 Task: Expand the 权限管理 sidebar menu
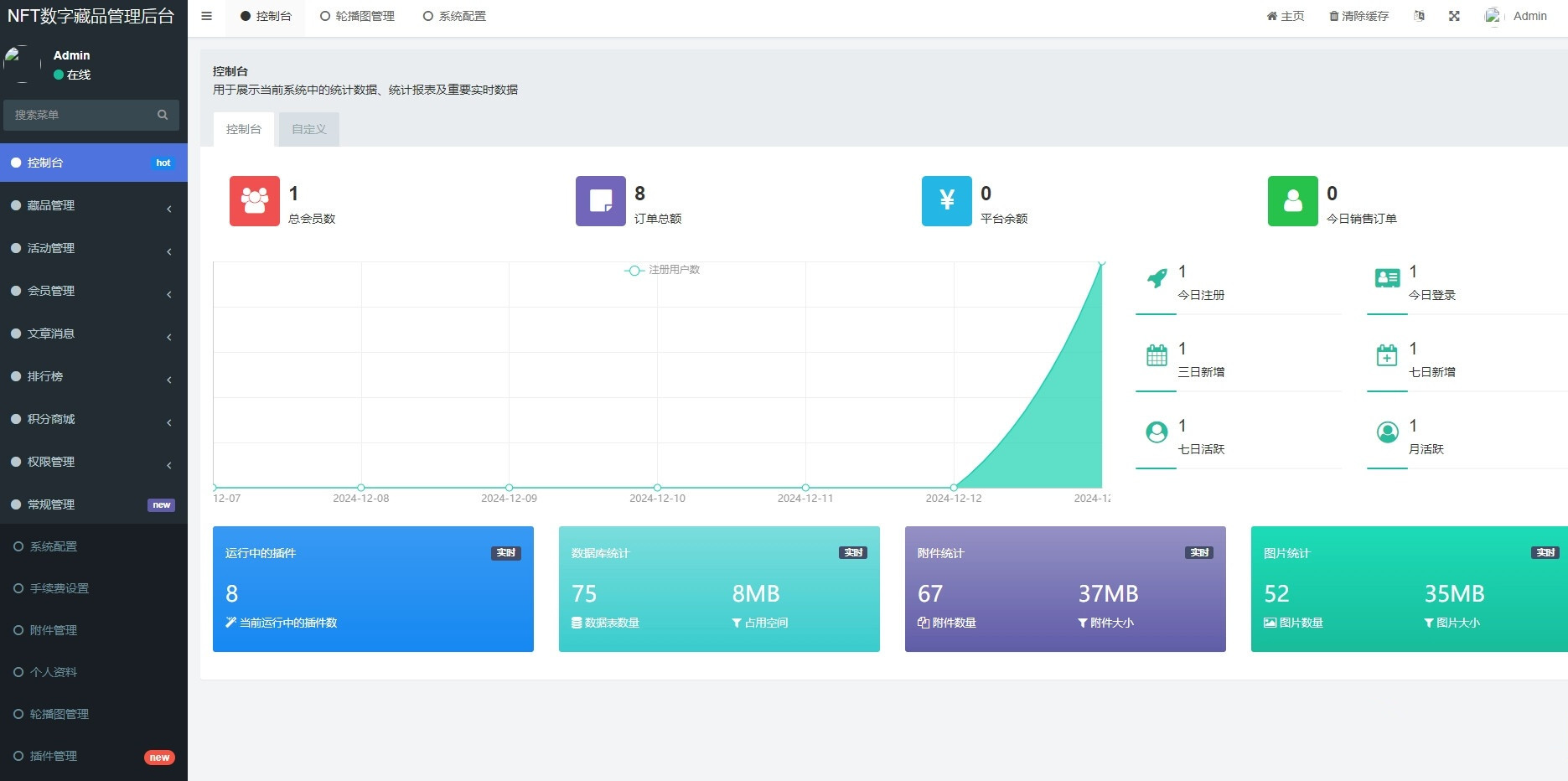pyautogui.click(x=92, y=462)
